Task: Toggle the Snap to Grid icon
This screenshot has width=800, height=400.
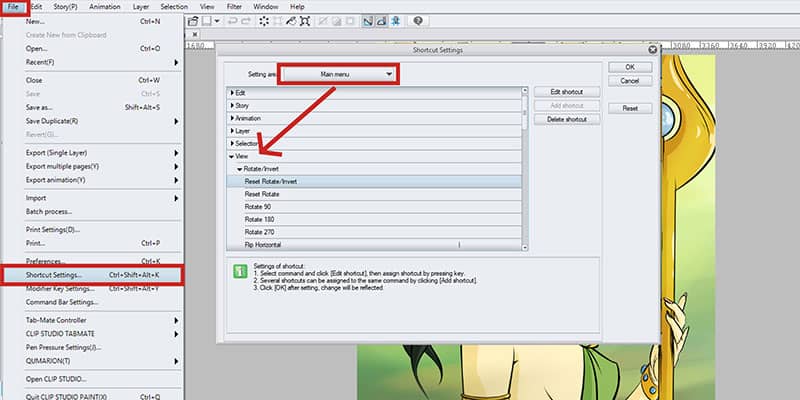Action: [x=395, y=21]
